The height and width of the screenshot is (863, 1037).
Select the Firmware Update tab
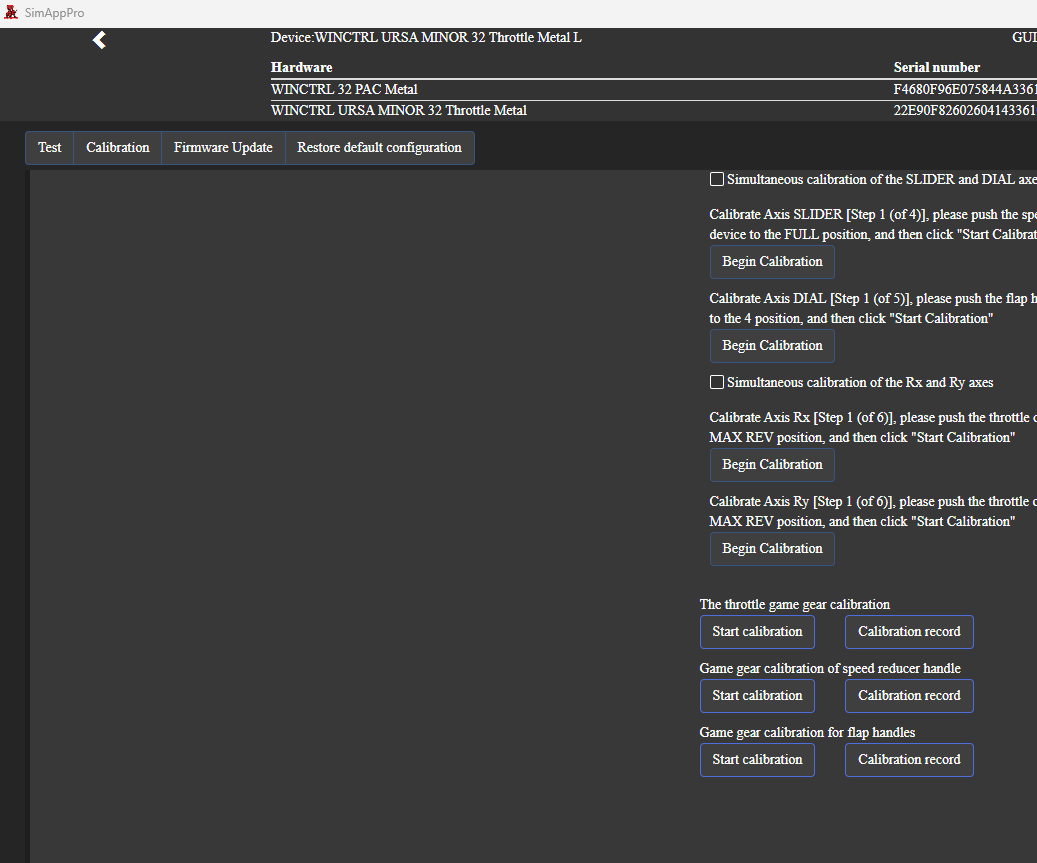click(223, 147)
